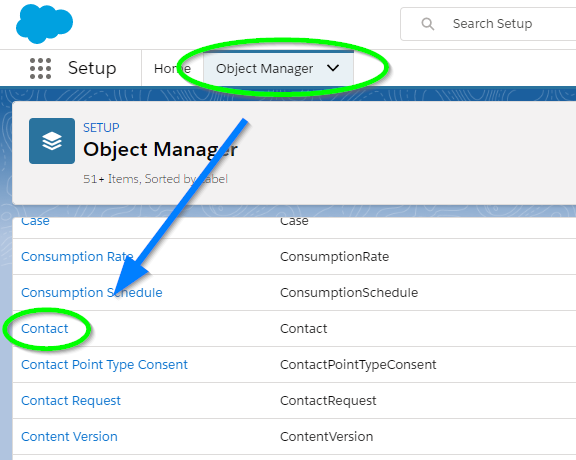Click the 51+ Items sorted text
The height and width of the screenshot is (460, 576).
click(155, 179)
